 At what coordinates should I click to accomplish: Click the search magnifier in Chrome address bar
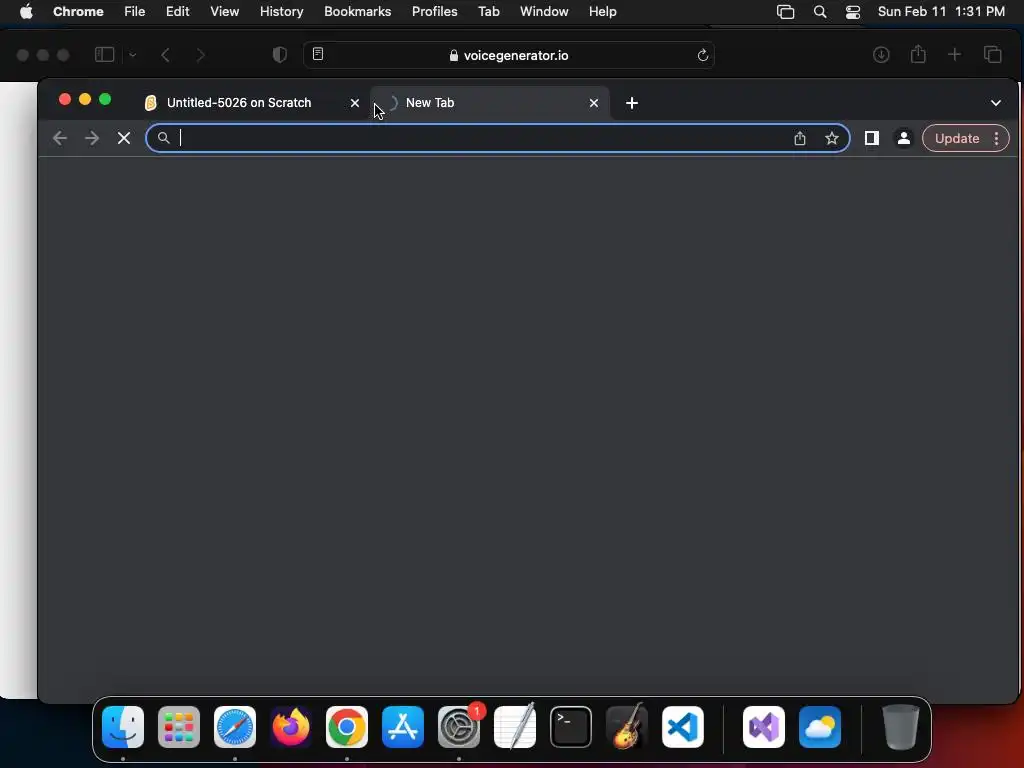pos(163,138)
